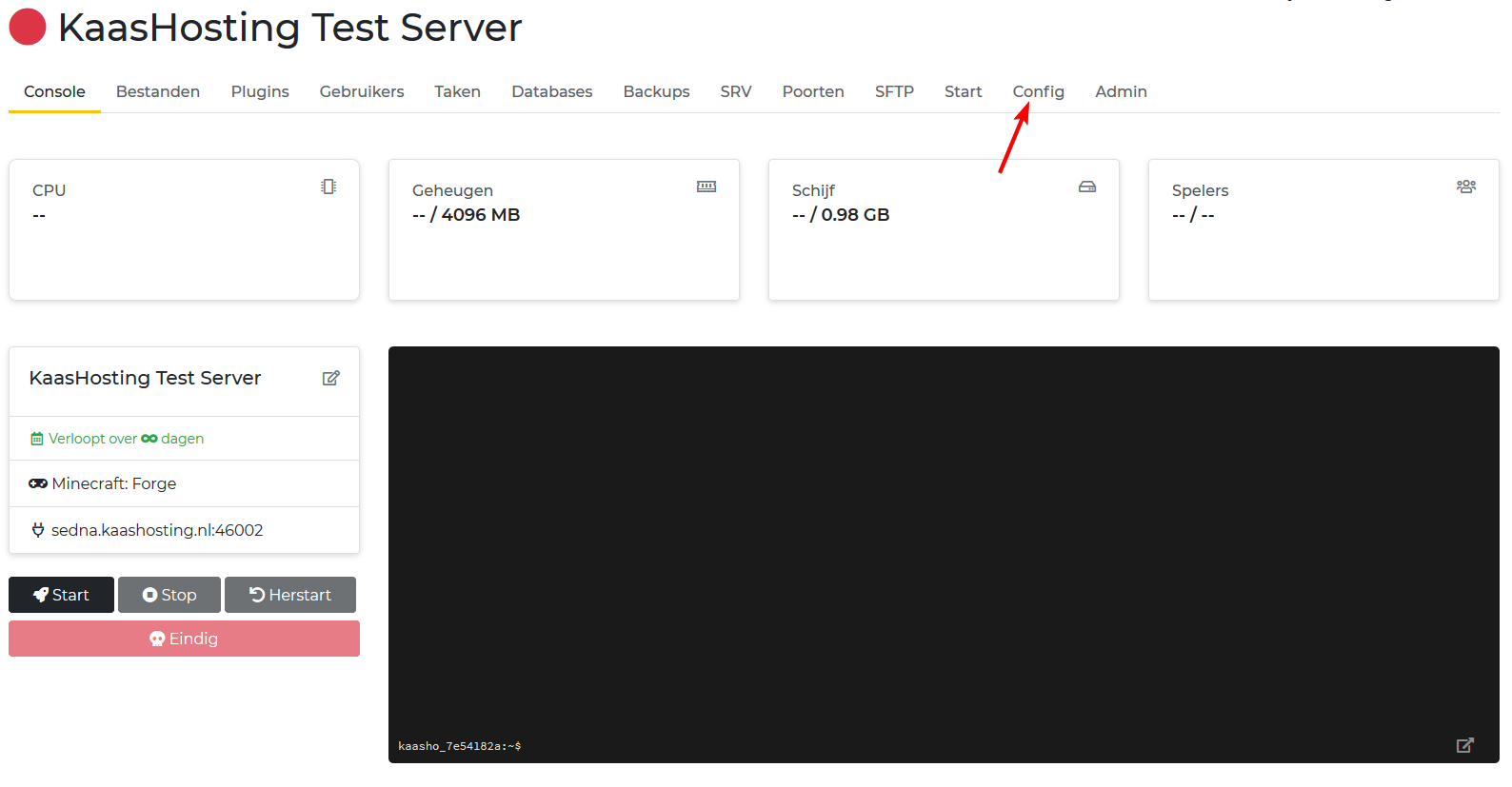The image size is (1512, 787).
Task: Click the Herstart restart button
Action: pyautogui.click(x=290, y=595)
